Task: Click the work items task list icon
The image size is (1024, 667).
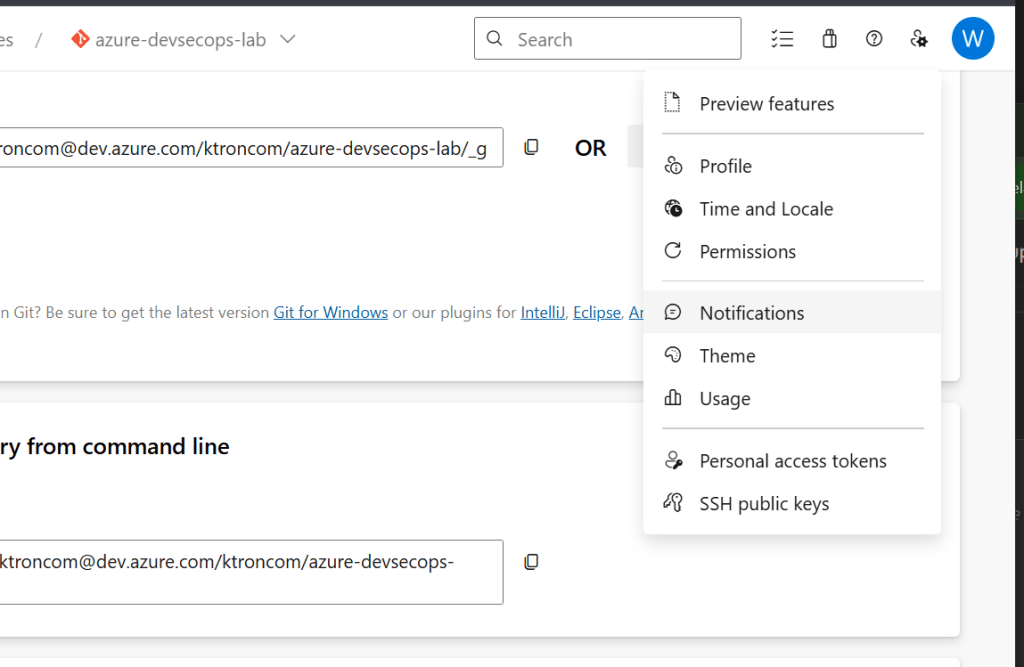Action: (x=782, y=39)
